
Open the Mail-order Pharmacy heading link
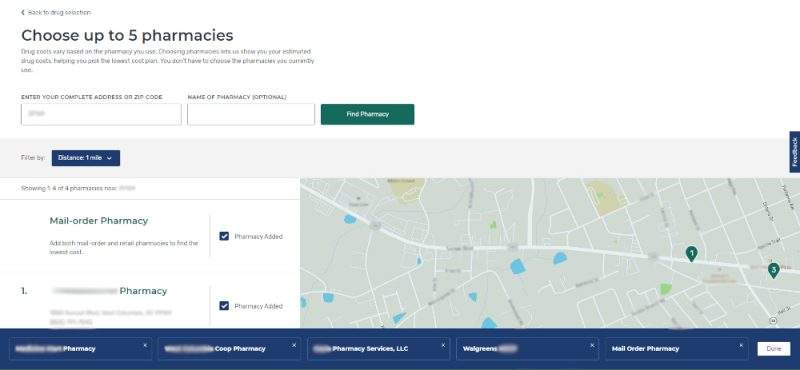[98, 221]
